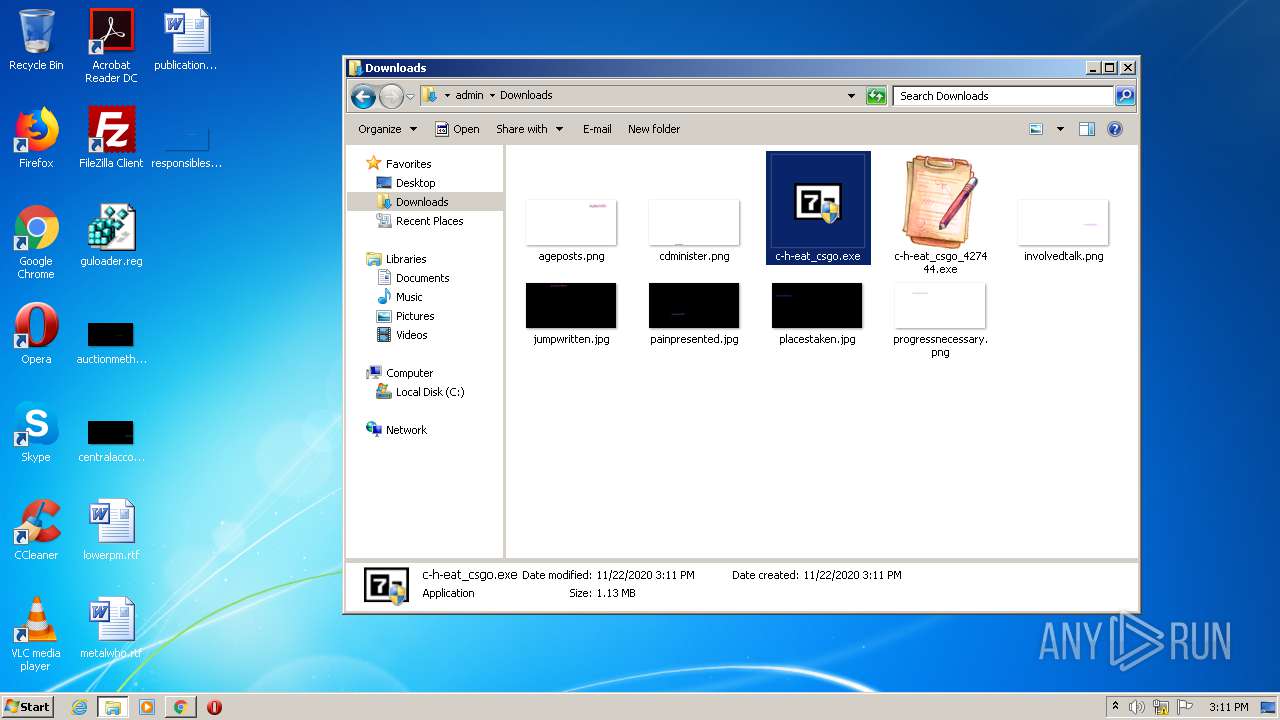This screenshot has width=1280, height=720.
Task: Expand address bar history dropdown
Action: click(851, 96)
